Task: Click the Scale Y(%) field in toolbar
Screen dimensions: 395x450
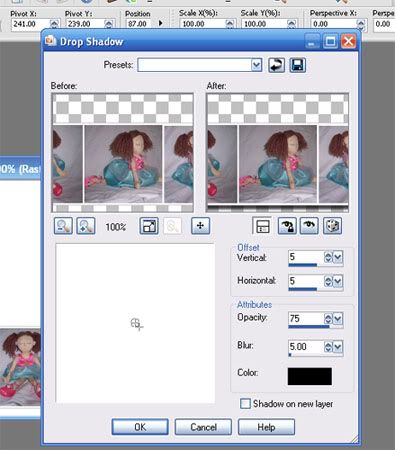Action: pyautogui.click(x=264, y=24)
